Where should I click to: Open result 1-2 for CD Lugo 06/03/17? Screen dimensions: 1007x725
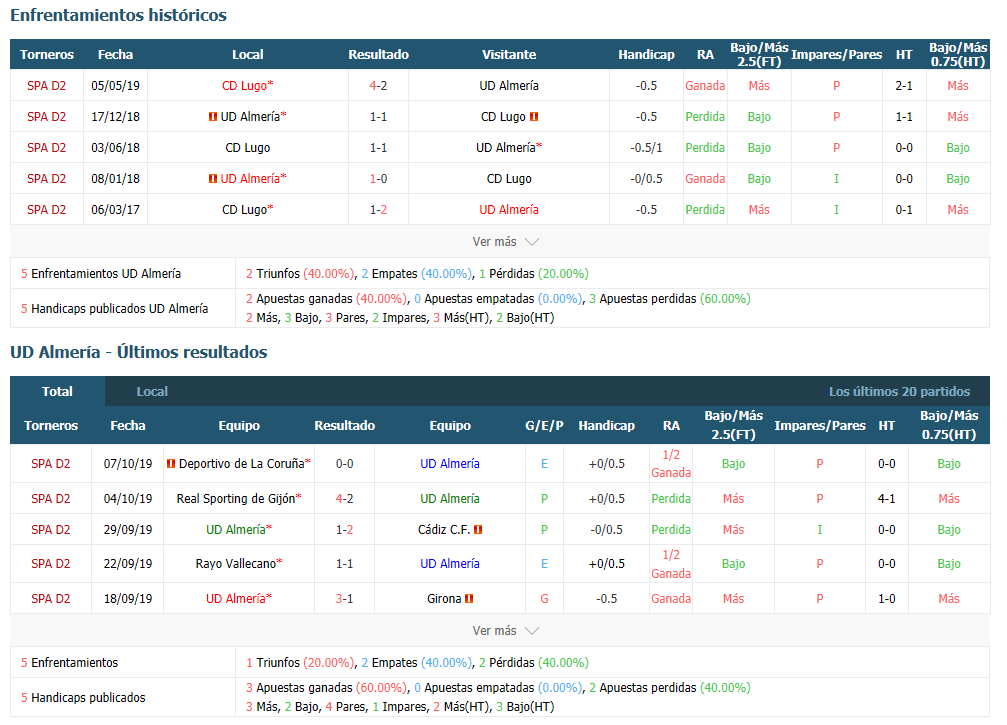click(x=378, y=209)
